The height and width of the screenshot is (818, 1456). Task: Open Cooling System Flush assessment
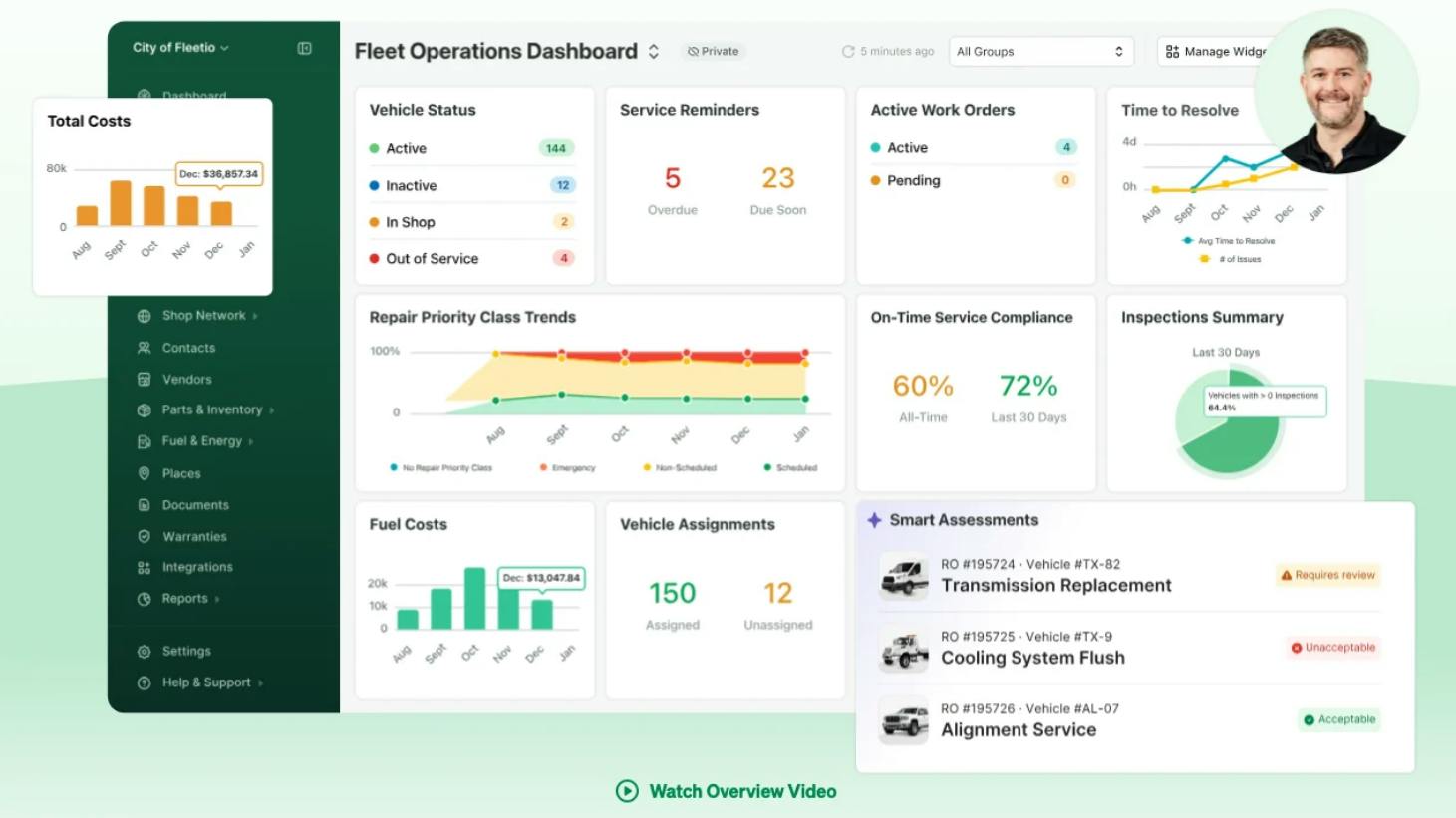coord(1032,658)
